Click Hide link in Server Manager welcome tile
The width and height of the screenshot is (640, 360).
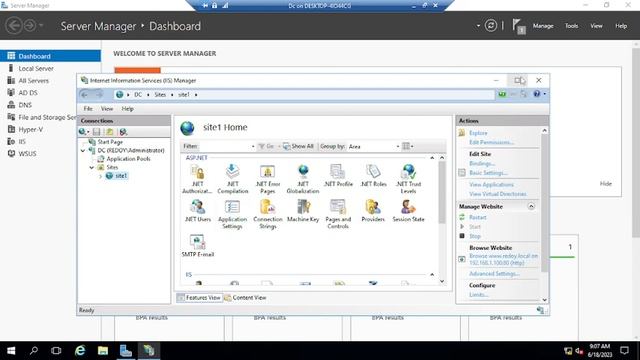coord(606,184)
